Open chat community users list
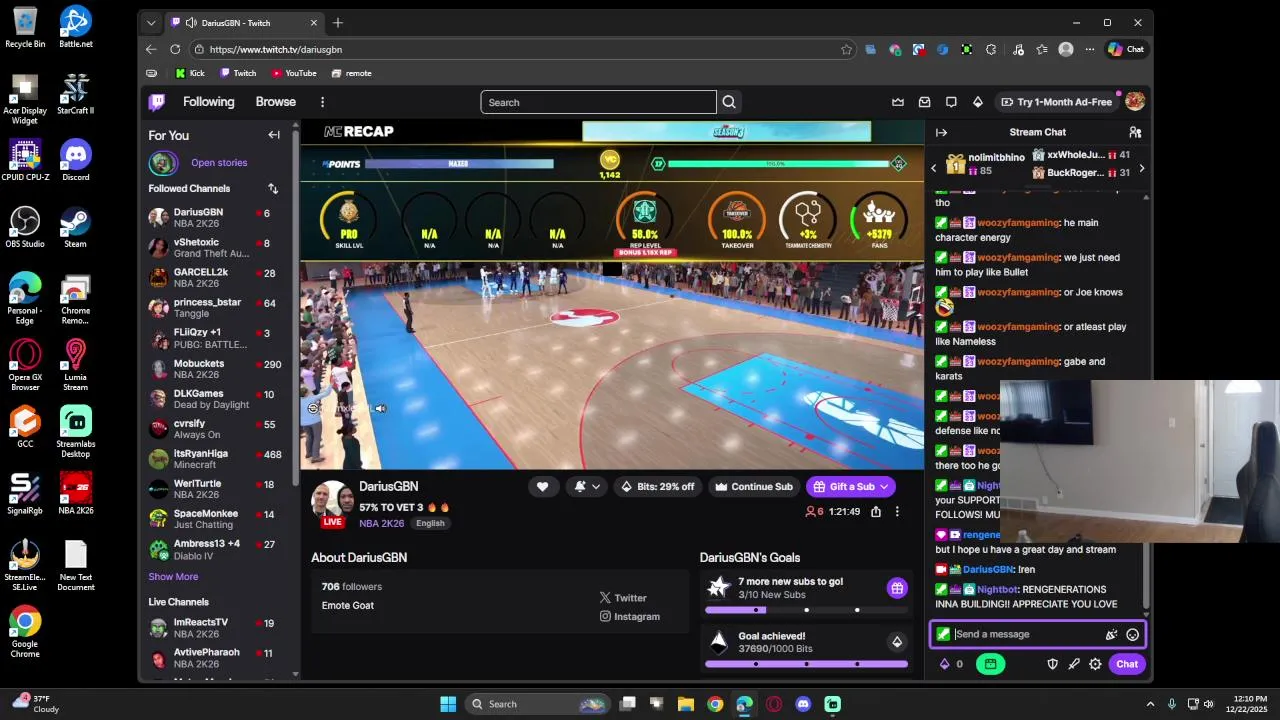The image size is (1280, 720). (1135, 132)
